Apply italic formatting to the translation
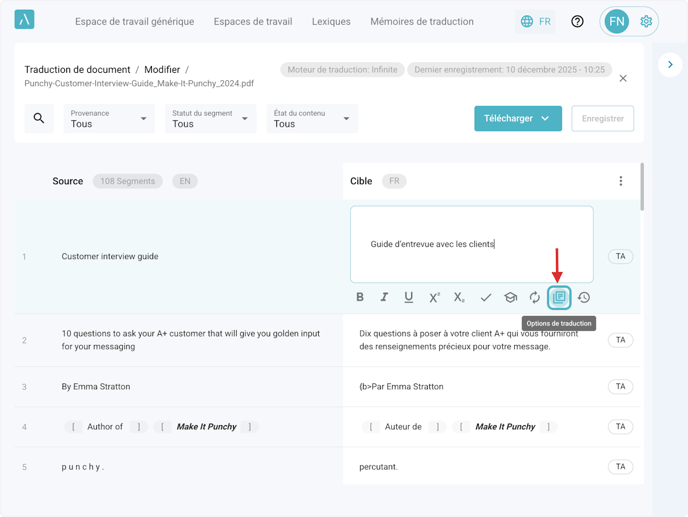 coord(384,297)
